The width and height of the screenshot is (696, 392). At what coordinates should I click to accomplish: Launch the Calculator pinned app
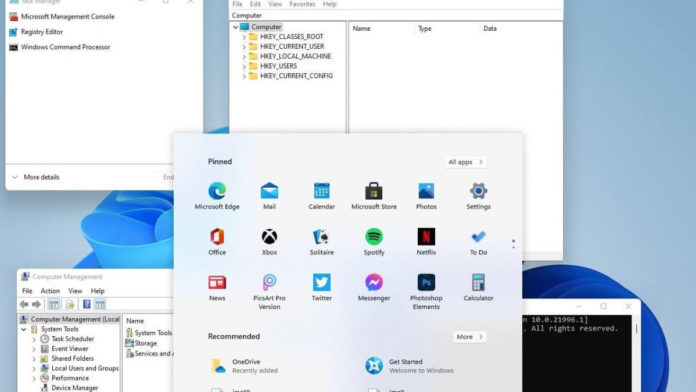pos(478,287)
